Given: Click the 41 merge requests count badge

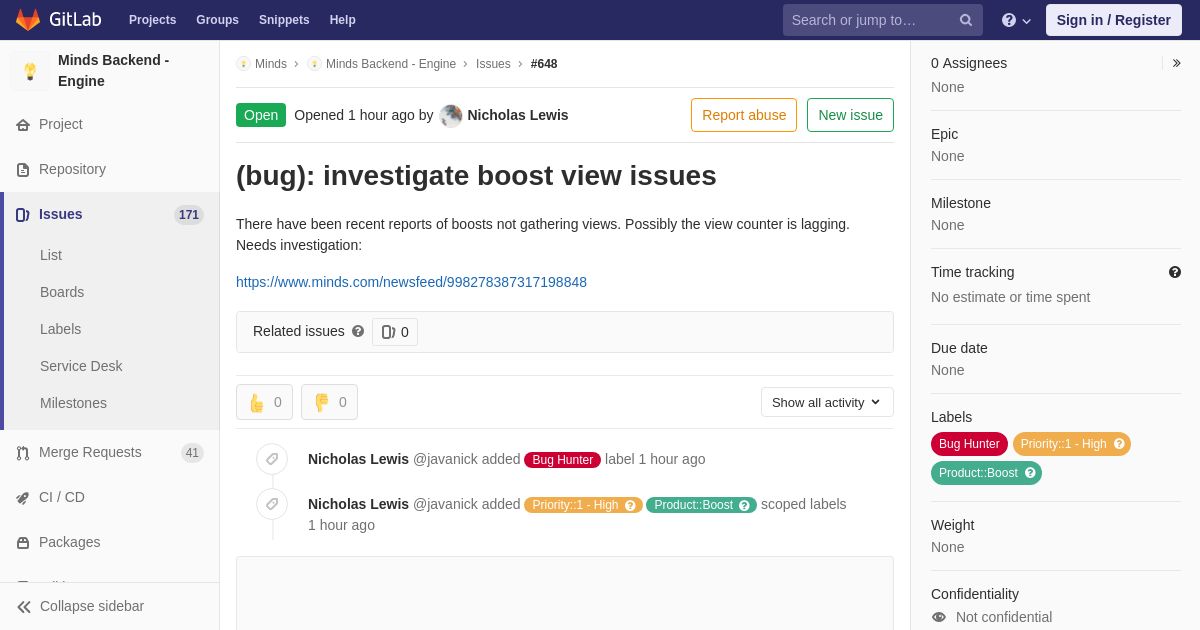Looking at the screenshot, I should (192, 453).
